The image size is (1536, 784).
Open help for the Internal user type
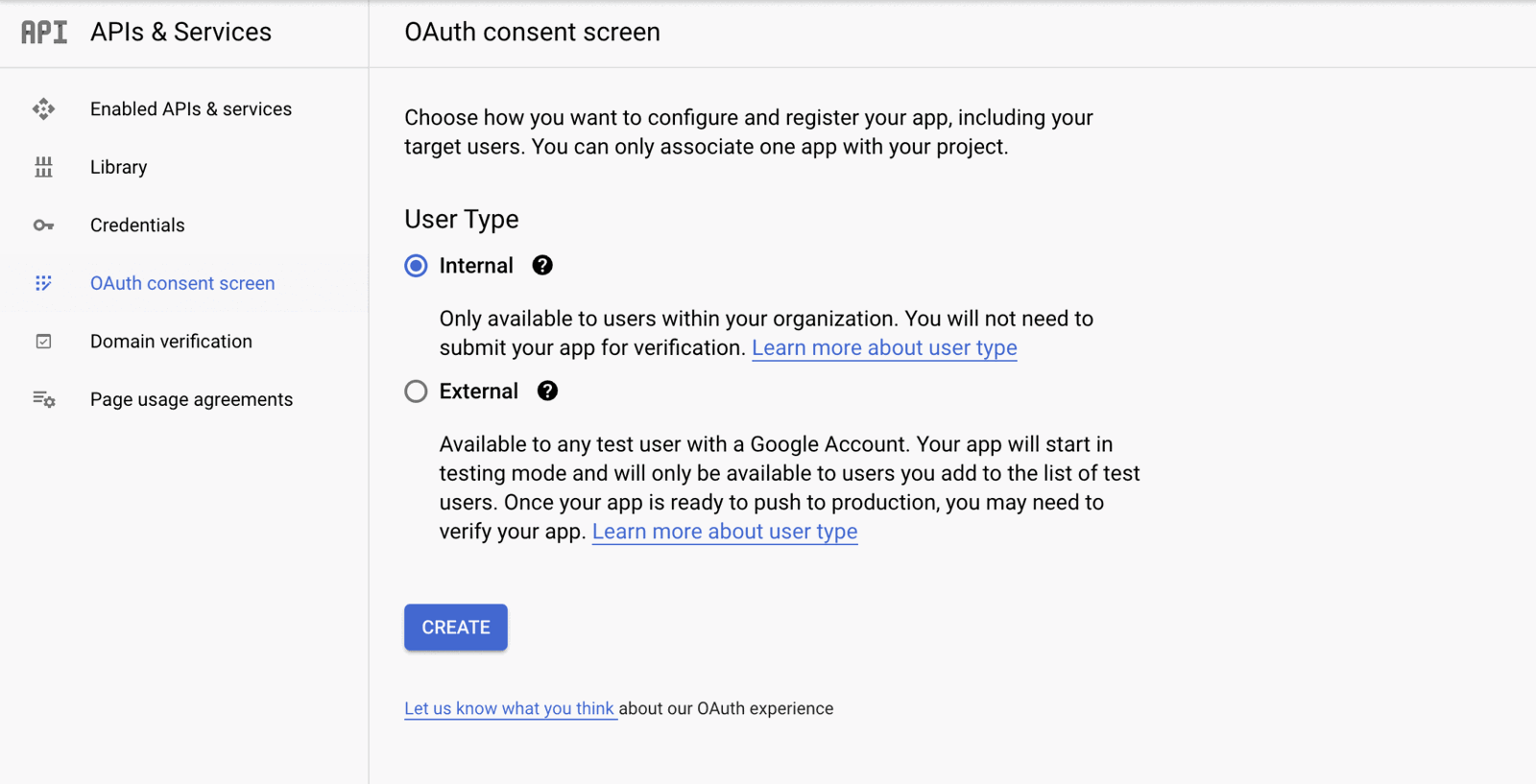coord(541,265)
